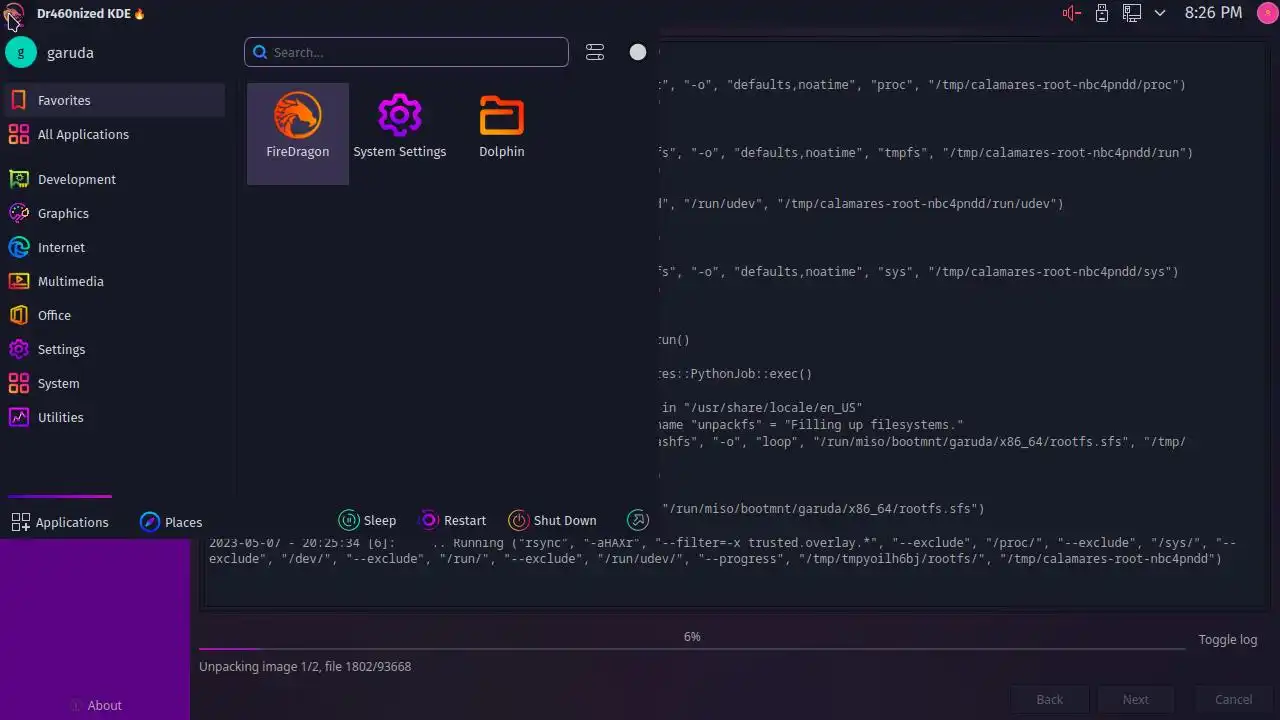The image size is (1280, 720).
Task: Click the application launcher icon in top panel
Action: (14, 14)
